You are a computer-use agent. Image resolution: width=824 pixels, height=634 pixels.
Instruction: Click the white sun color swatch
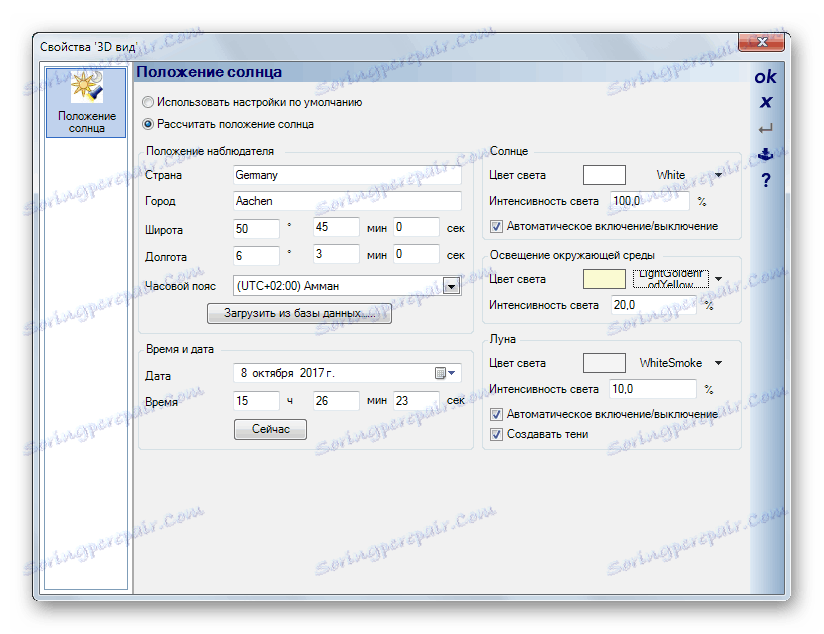[x=604, y=175]
